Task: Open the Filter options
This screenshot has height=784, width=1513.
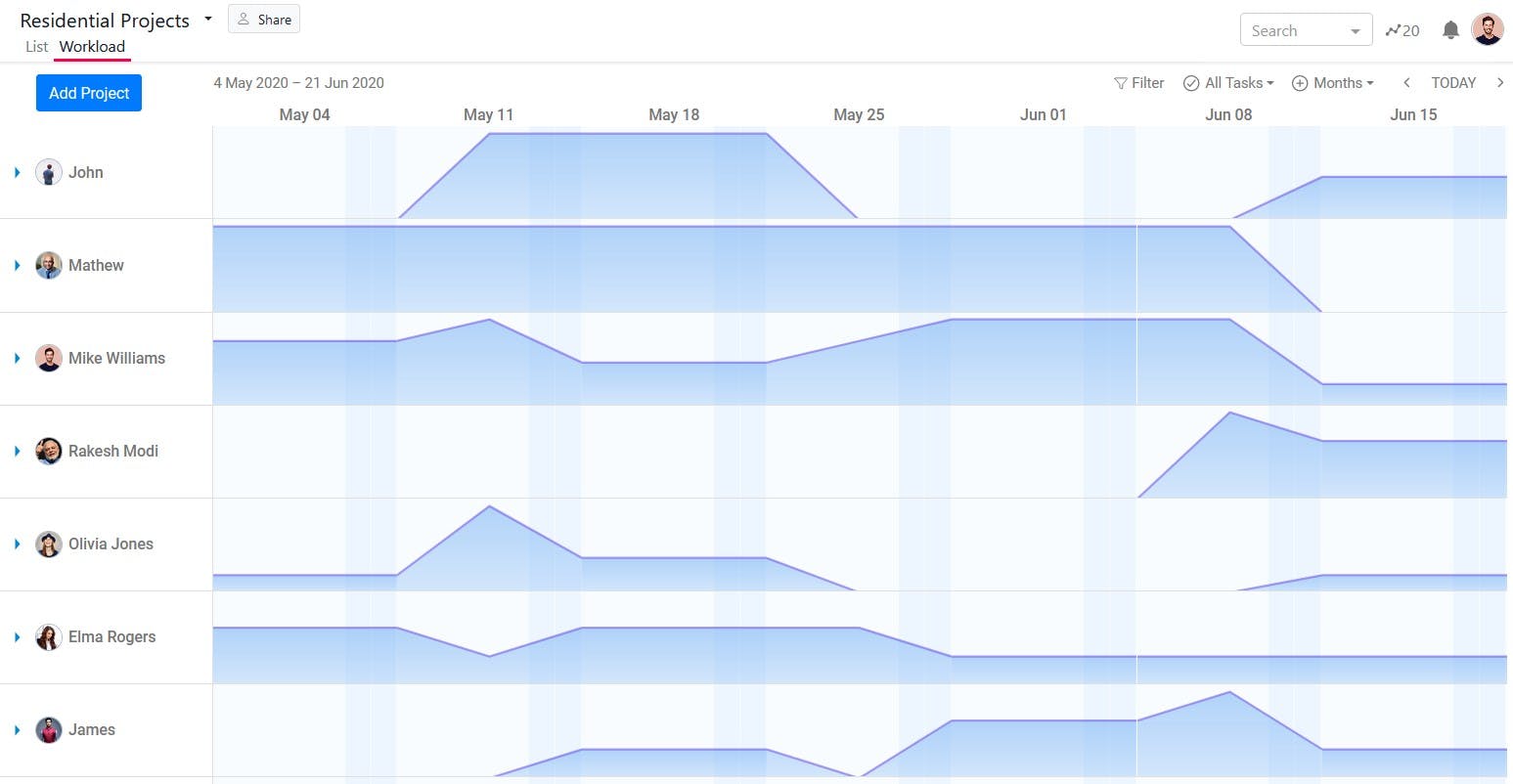Action: tap(1138, 83)
